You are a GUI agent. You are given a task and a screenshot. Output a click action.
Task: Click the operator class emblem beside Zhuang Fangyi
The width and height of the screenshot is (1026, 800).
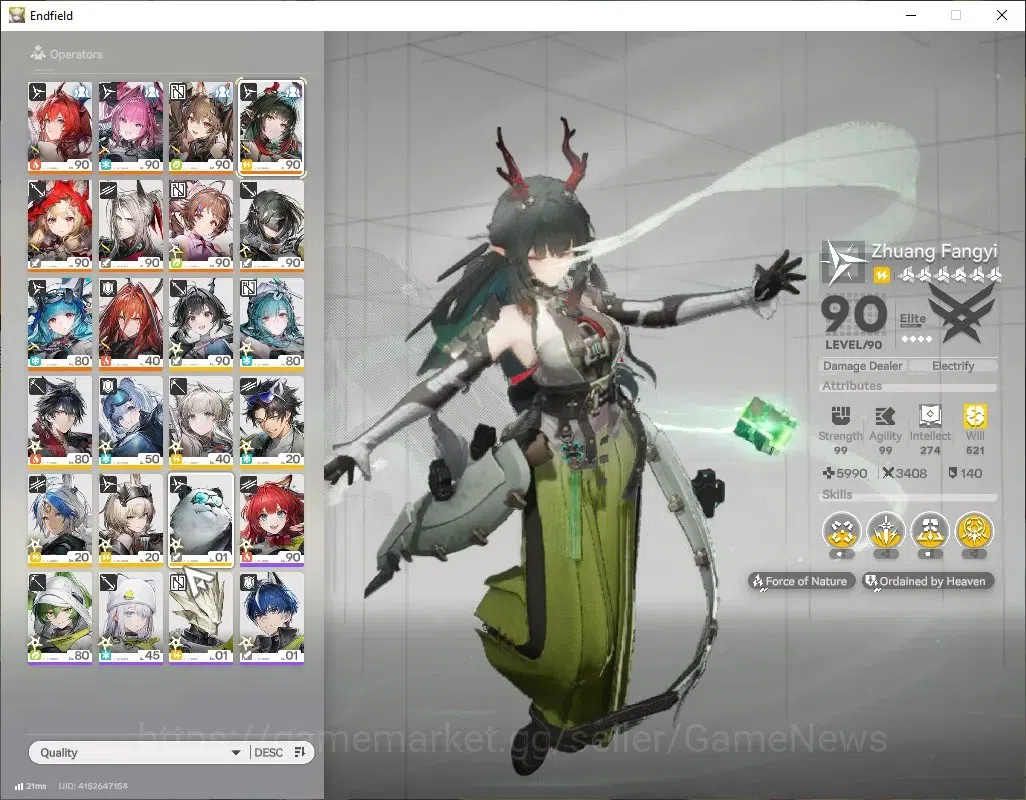pyautogui.click(x=843, y=263)
